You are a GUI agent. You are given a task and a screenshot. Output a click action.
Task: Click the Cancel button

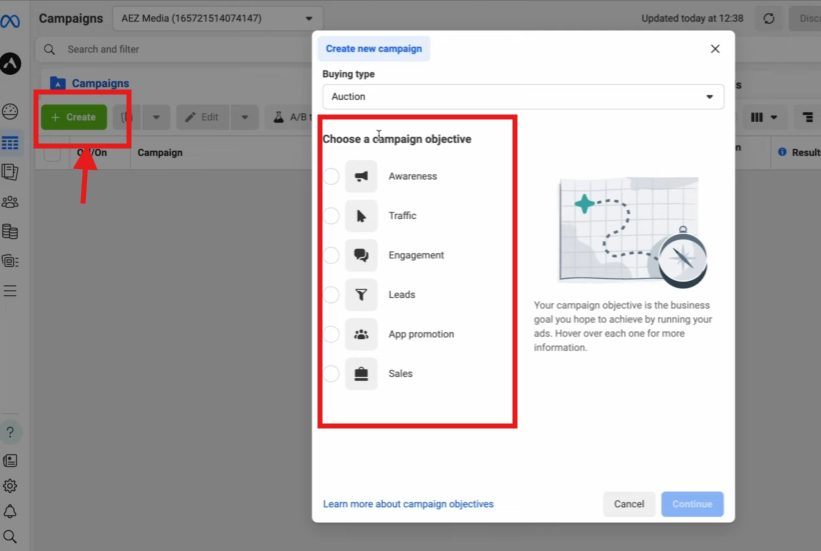[629, 504]
